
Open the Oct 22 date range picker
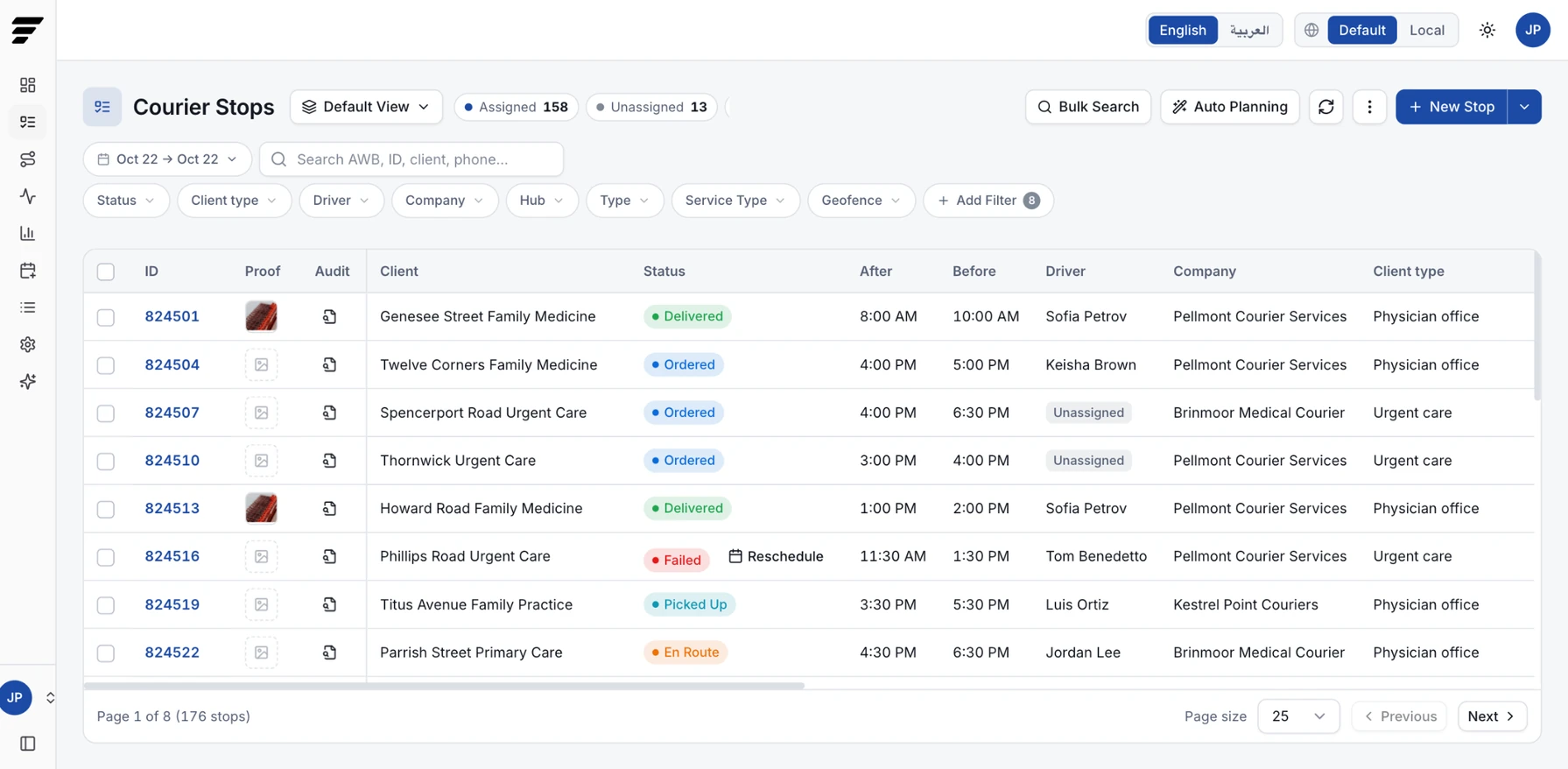(167, 159)
